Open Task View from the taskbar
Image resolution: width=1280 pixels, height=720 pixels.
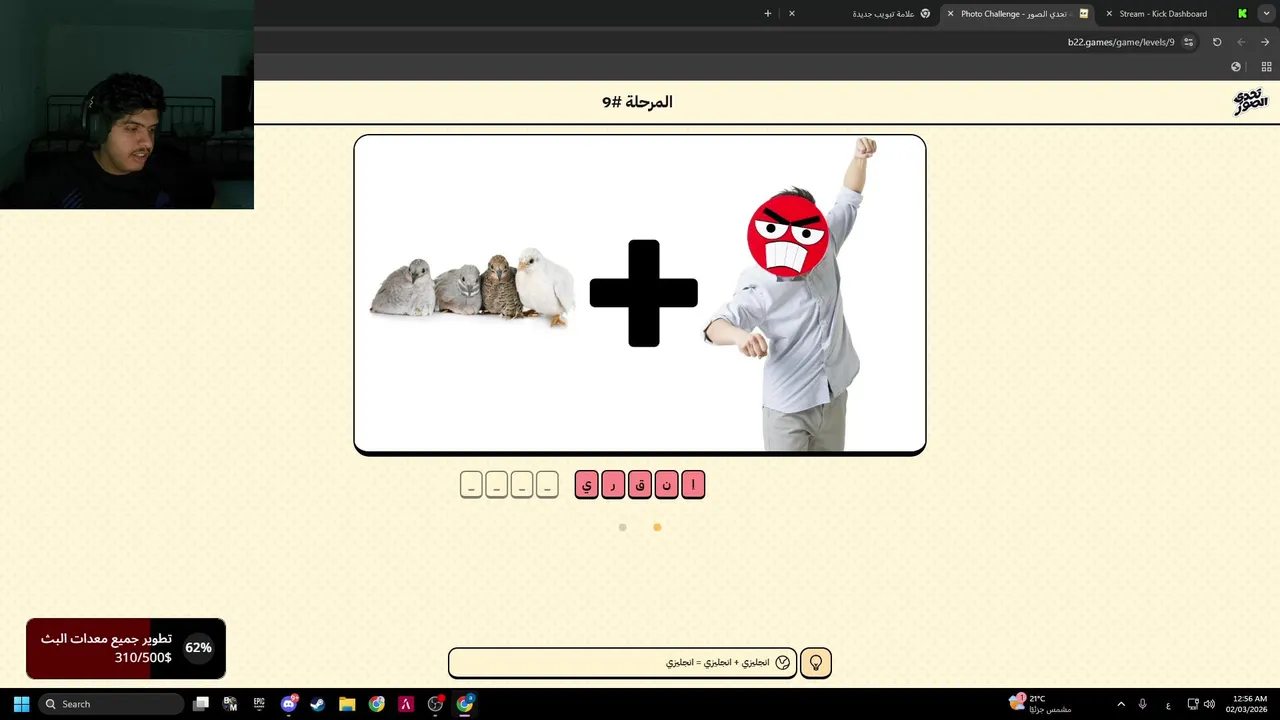pos(201,704)
